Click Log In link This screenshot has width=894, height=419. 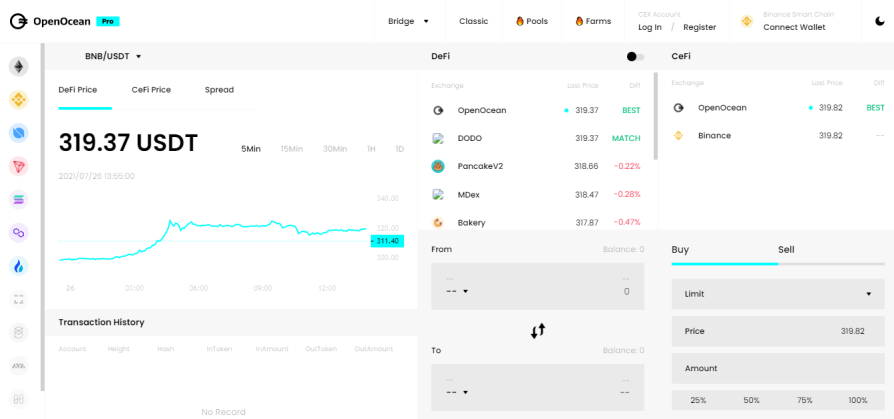(650, 27)
